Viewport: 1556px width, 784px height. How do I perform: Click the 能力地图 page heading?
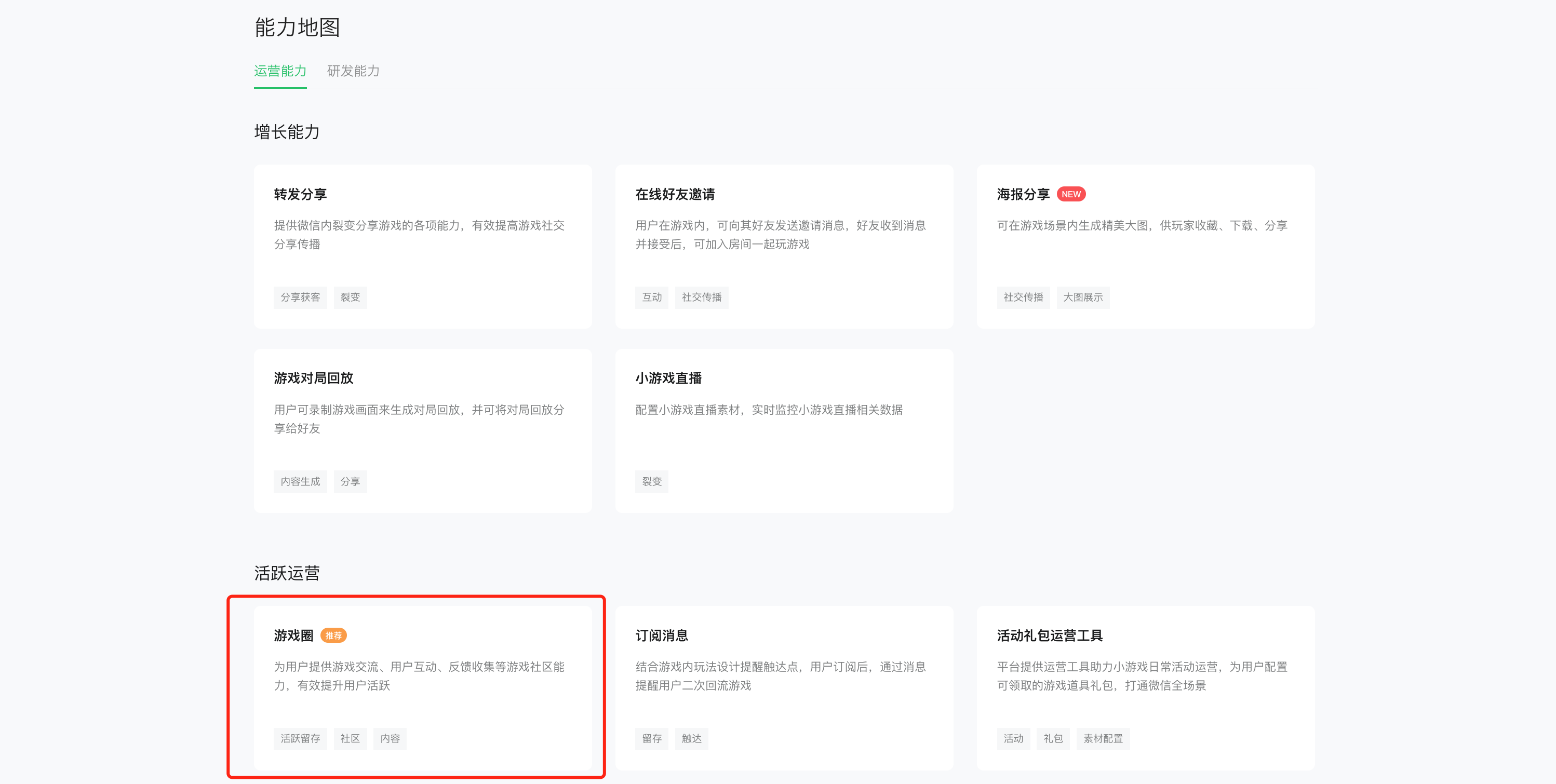(x=297, y=27)
